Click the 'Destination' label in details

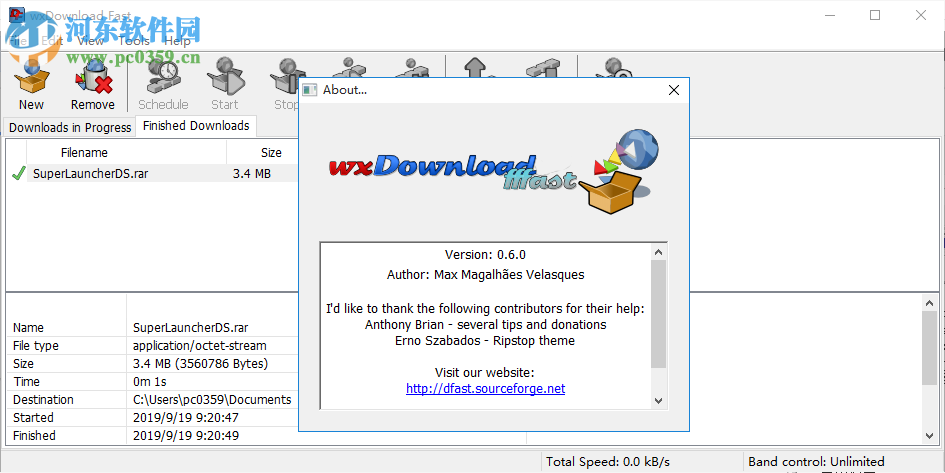[43, 400]
